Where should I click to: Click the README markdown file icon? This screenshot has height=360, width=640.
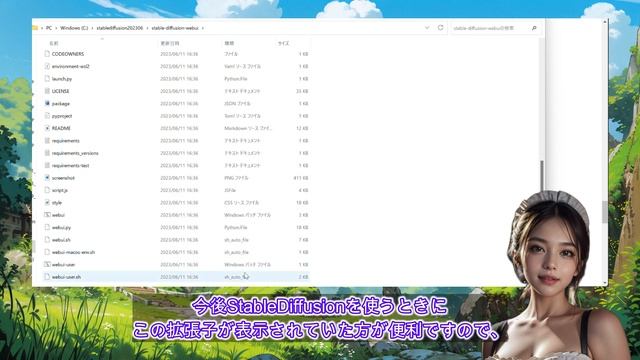tap(47, 128)
